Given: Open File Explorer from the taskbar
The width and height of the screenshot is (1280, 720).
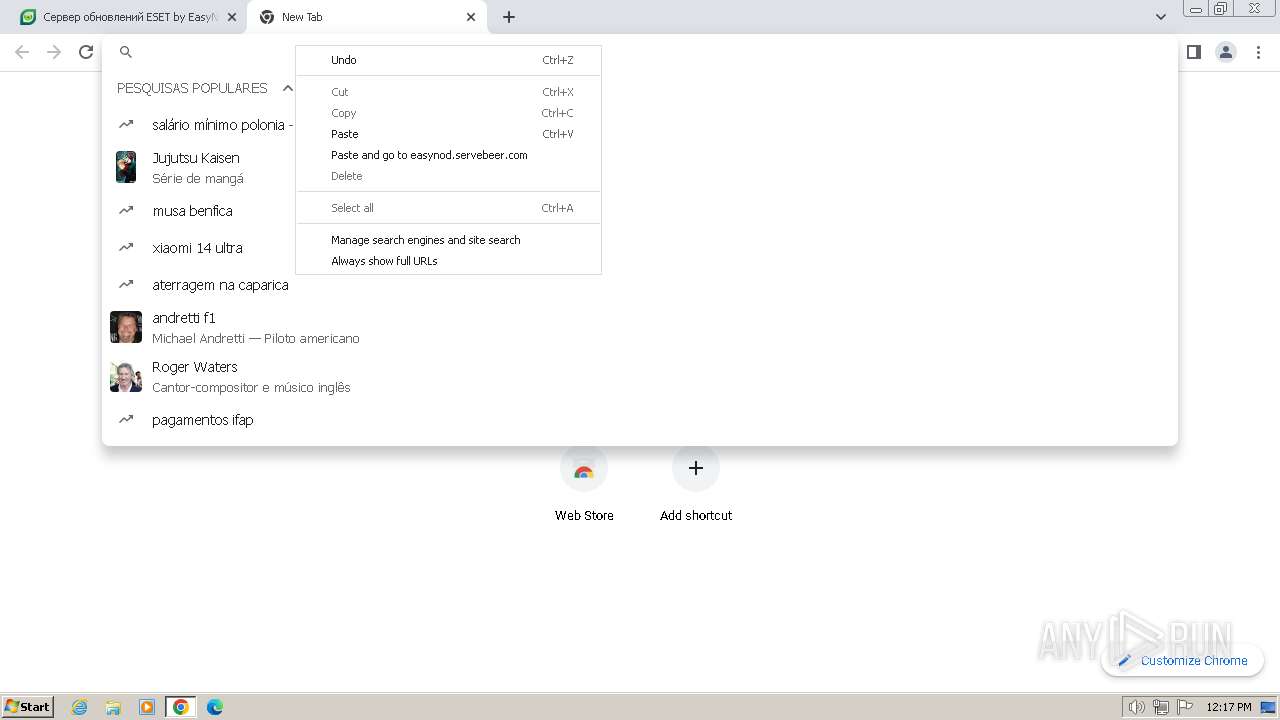Looking at the screenshot, I should click(113, 707).
